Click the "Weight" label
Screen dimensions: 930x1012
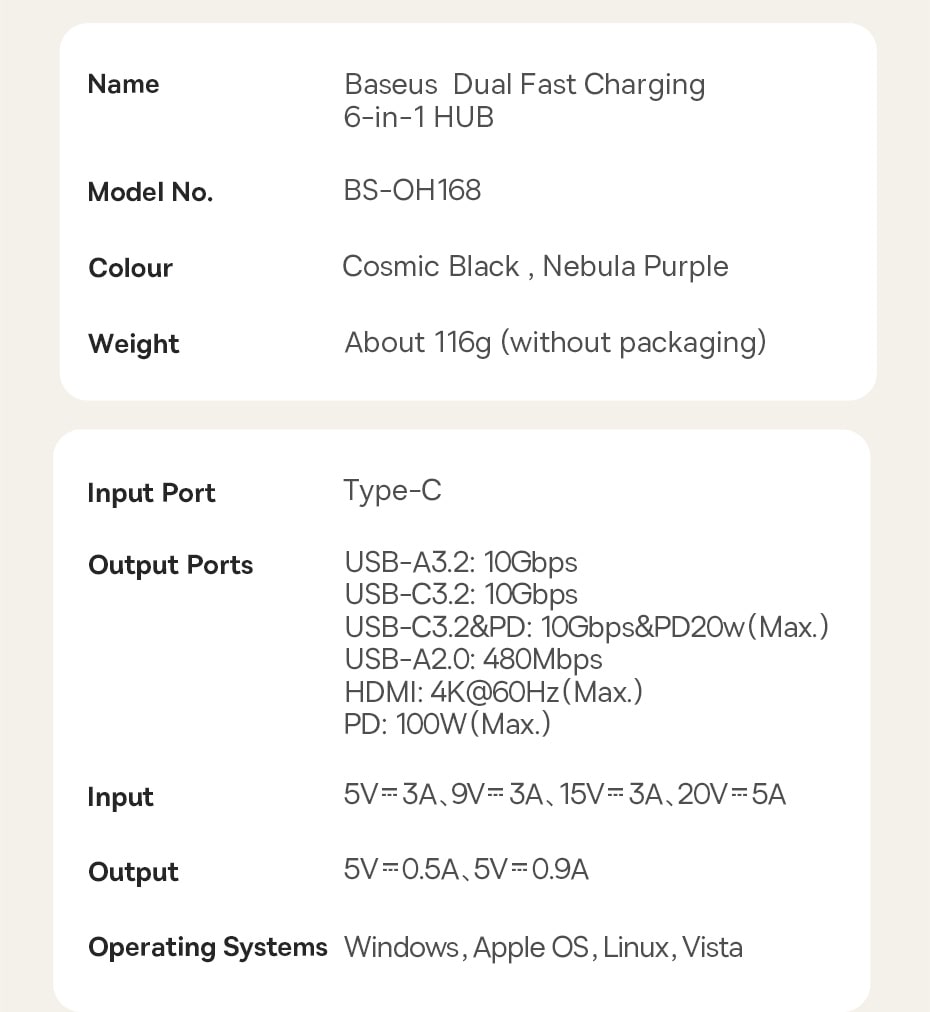click(133, 344)
